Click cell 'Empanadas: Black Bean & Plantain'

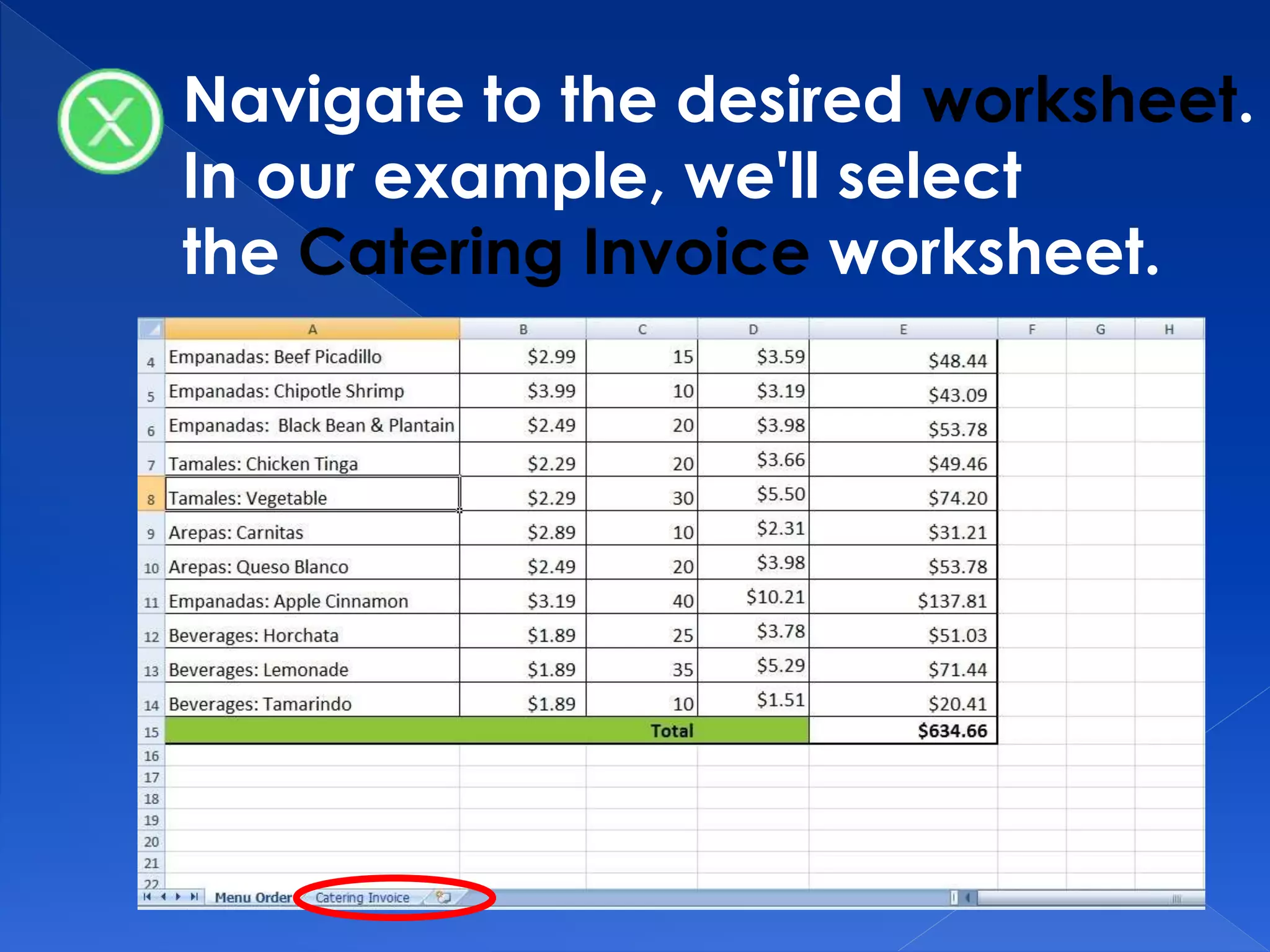313,425
